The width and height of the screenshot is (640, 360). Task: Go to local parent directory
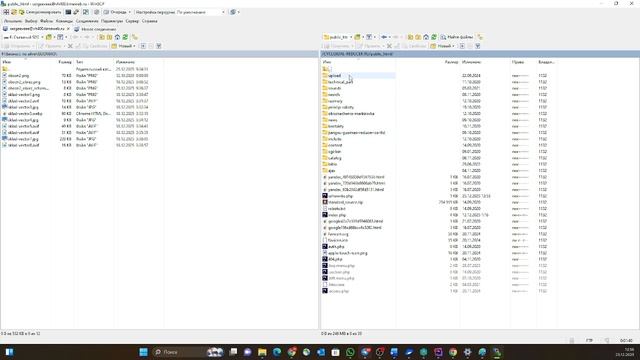(102, 37)
